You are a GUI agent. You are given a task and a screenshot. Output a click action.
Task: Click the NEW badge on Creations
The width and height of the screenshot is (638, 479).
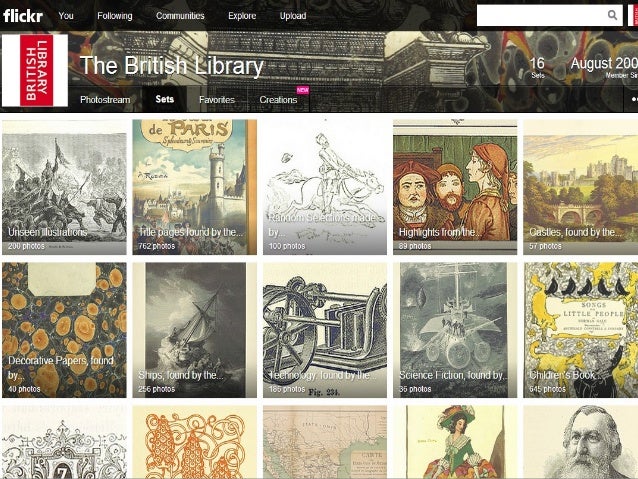click(302, 90)
